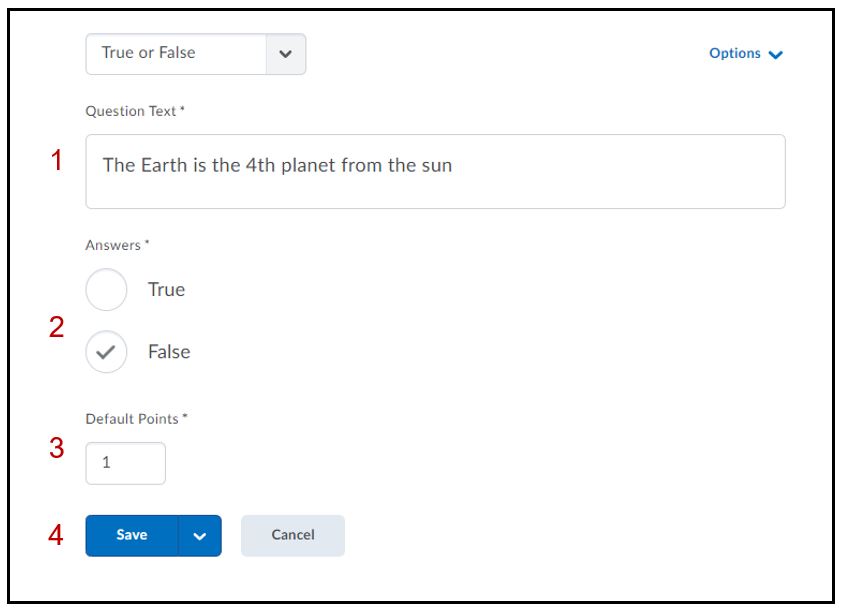The width and height of the screenshot is (844, 612).
Task: Select the True answer radio circle
Action: click(106, 290)
